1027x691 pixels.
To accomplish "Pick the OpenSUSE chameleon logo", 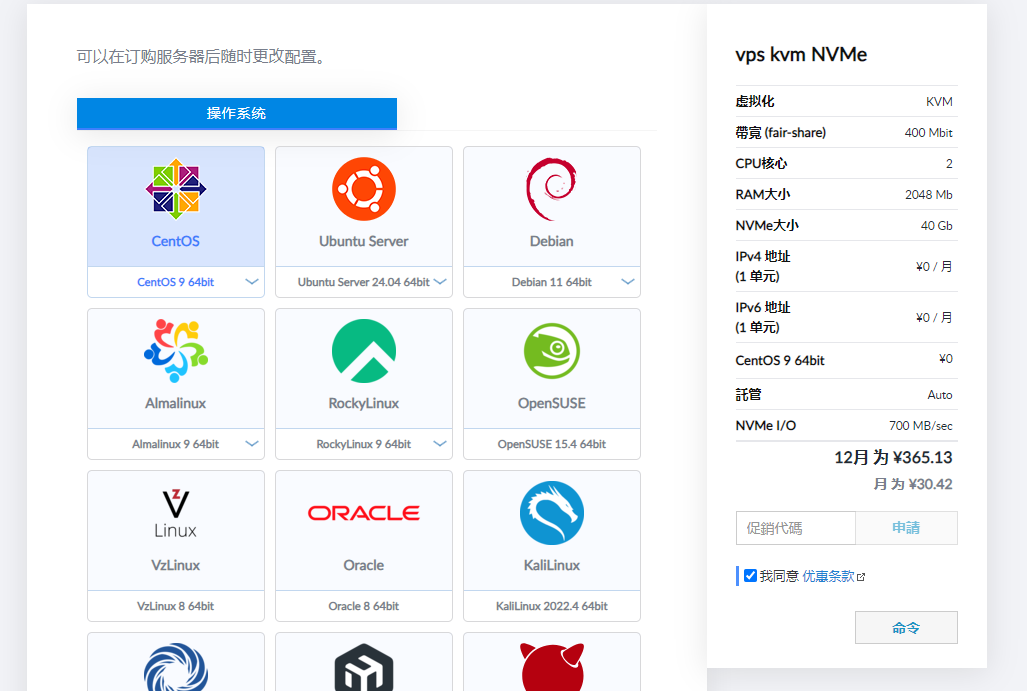I will 551,350.
